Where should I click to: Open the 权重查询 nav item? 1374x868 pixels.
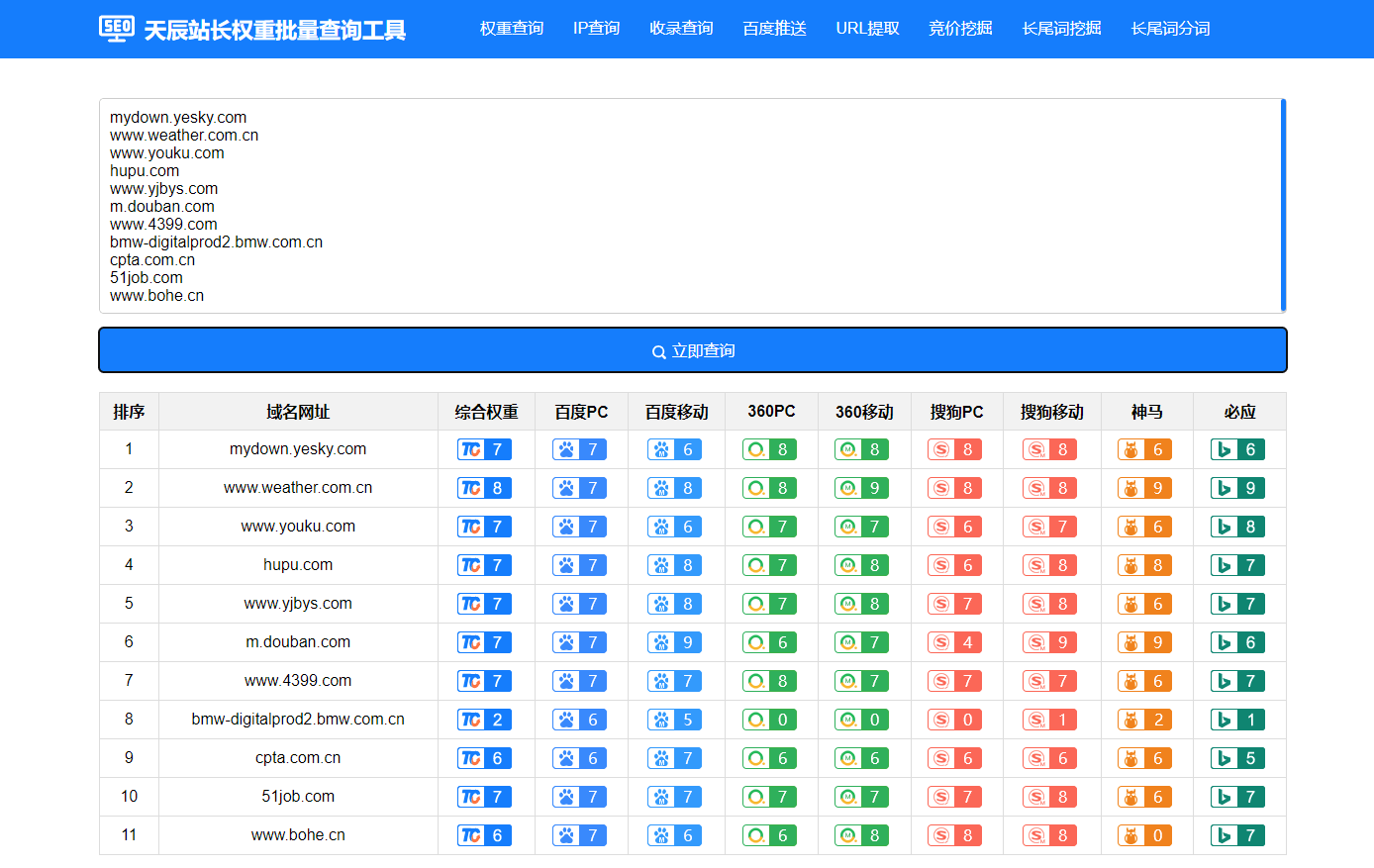[x=512, y=29]
